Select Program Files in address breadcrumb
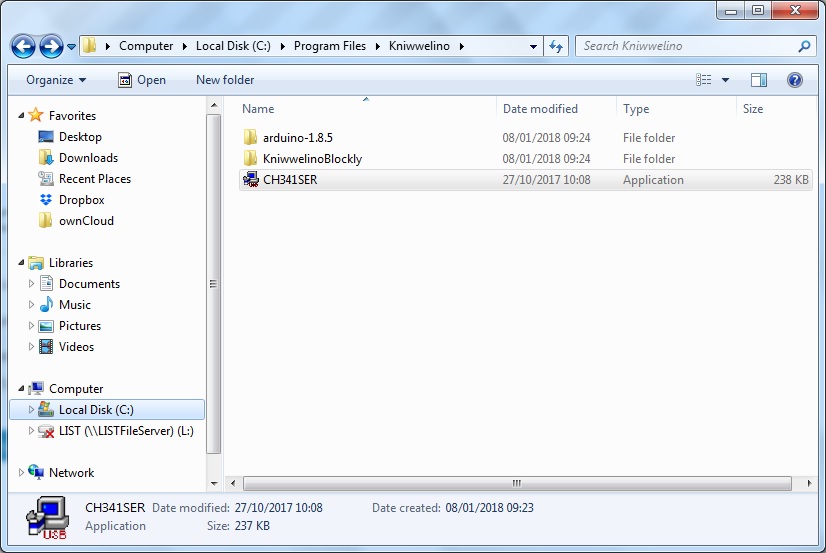Viewport: 826px width, 553px height. coord(330,46)
